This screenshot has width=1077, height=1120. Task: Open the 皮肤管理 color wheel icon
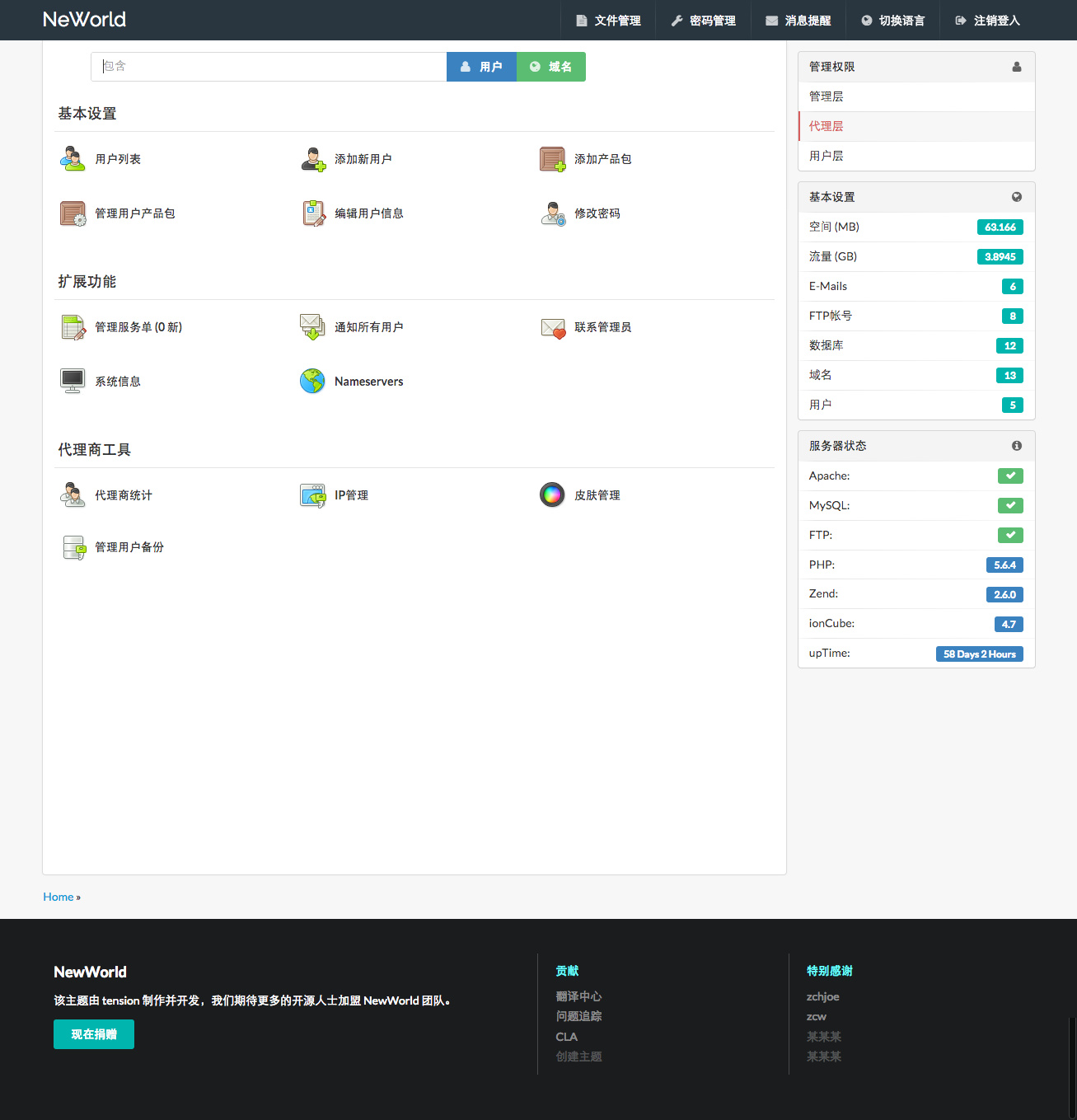(552, 494)
